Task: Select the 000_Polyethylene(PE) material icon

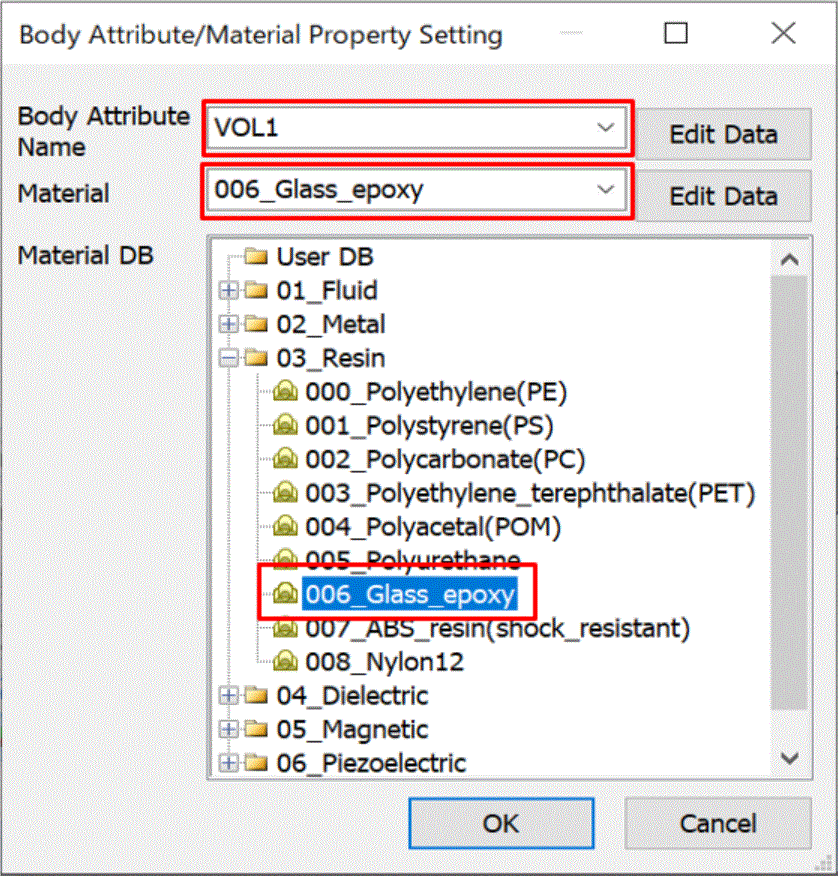Action: pos(285,391)
